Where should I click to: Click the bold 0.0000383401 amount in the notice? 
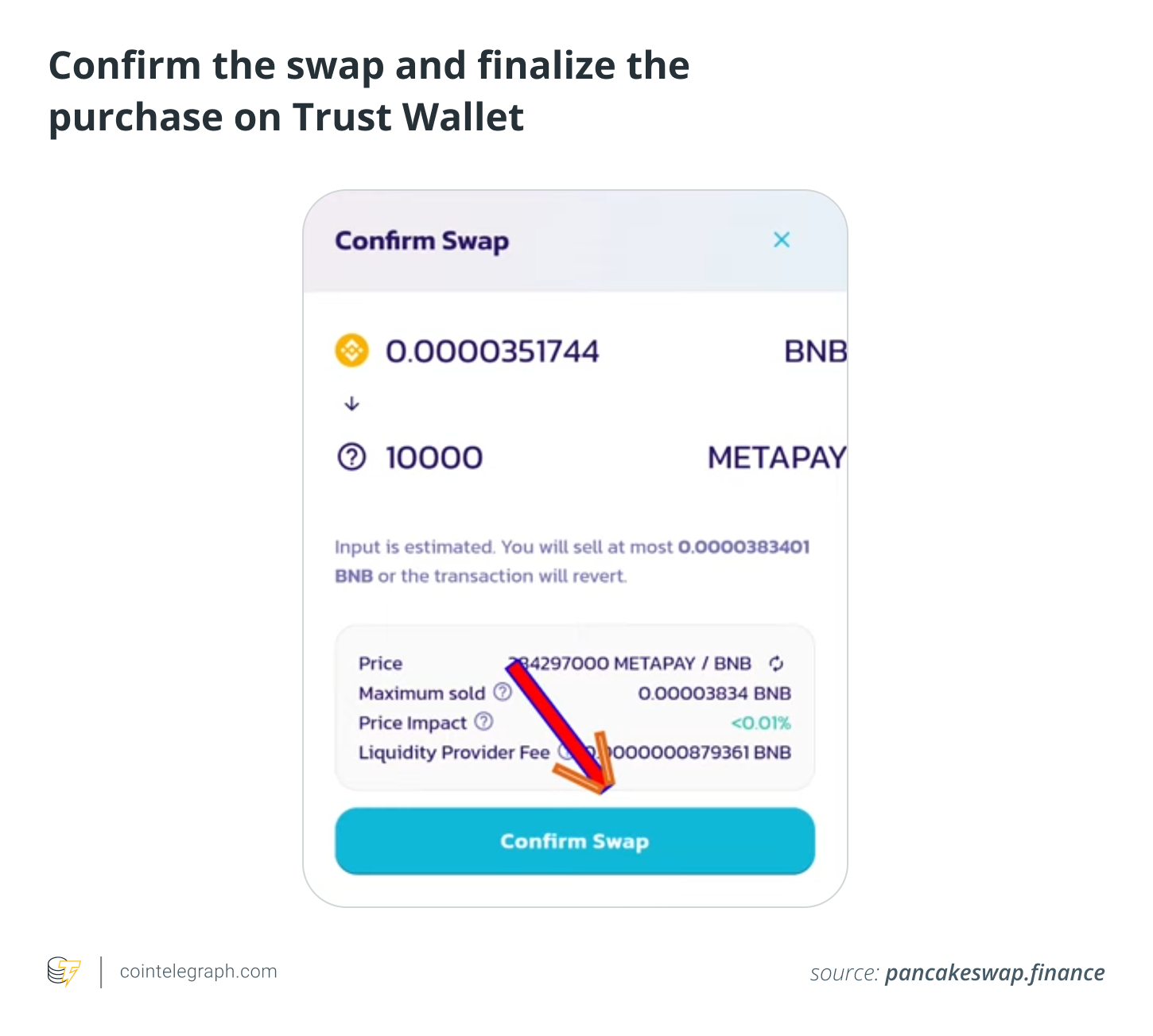pyautogui.click(x=743, y=547)
